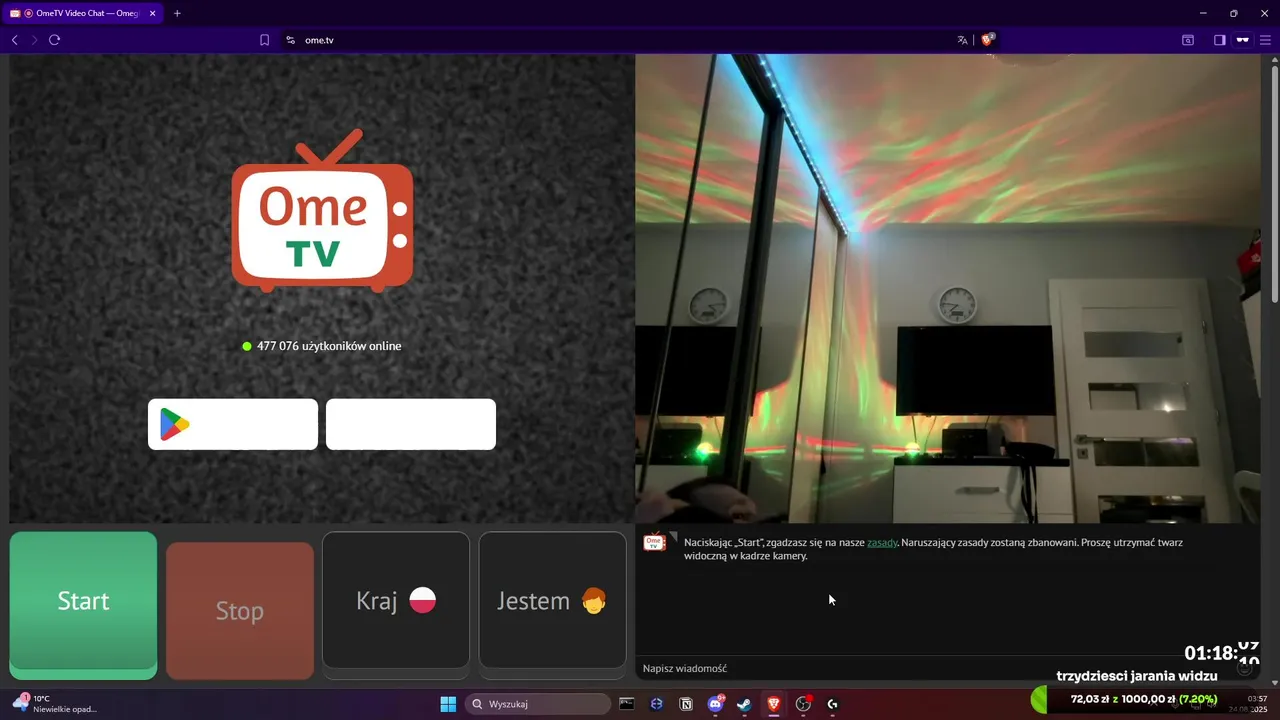Viewport: 1280px width, 720px height.
Task: Open the Kraj country selector
Action: (396, 600)
